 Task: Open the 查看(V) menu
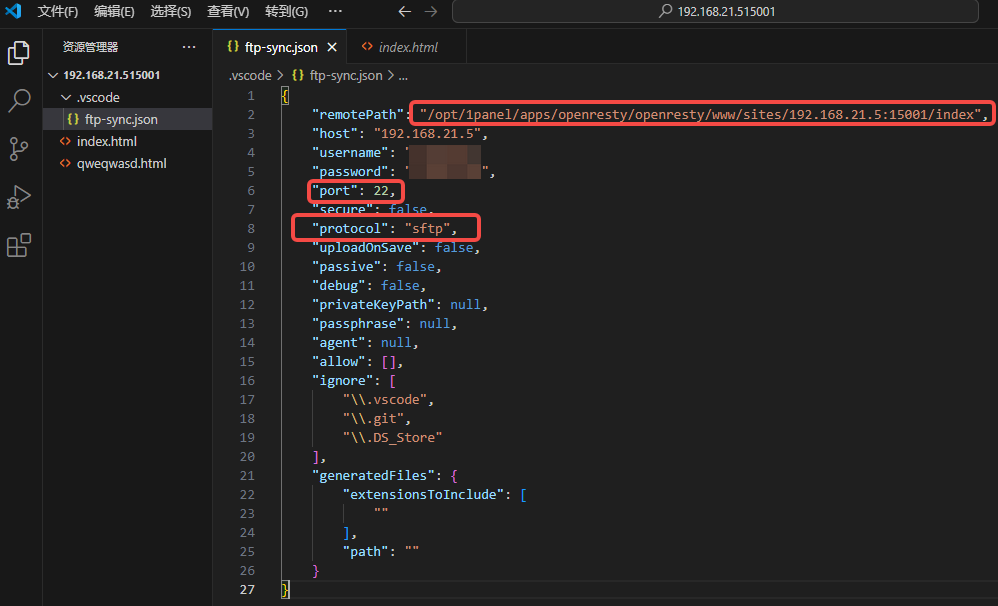point(228,12)
